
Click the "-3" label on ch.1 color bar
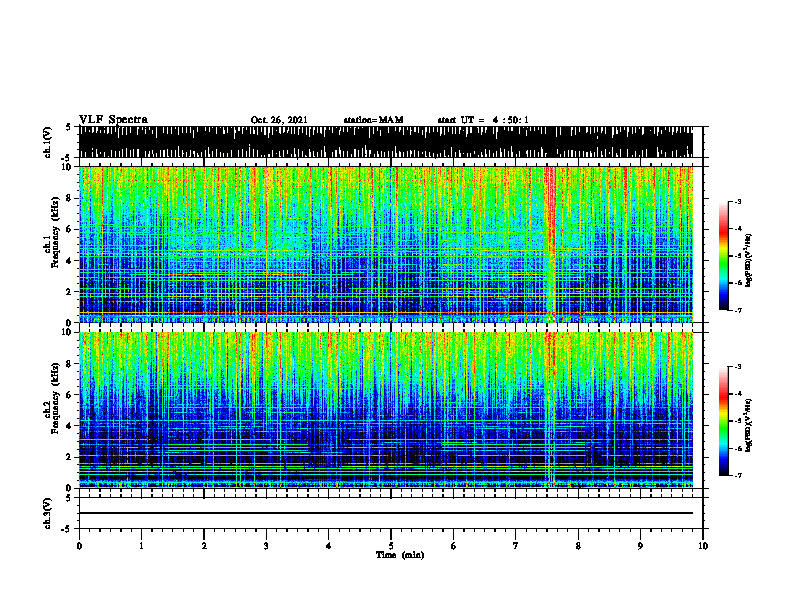click(737, 201)
